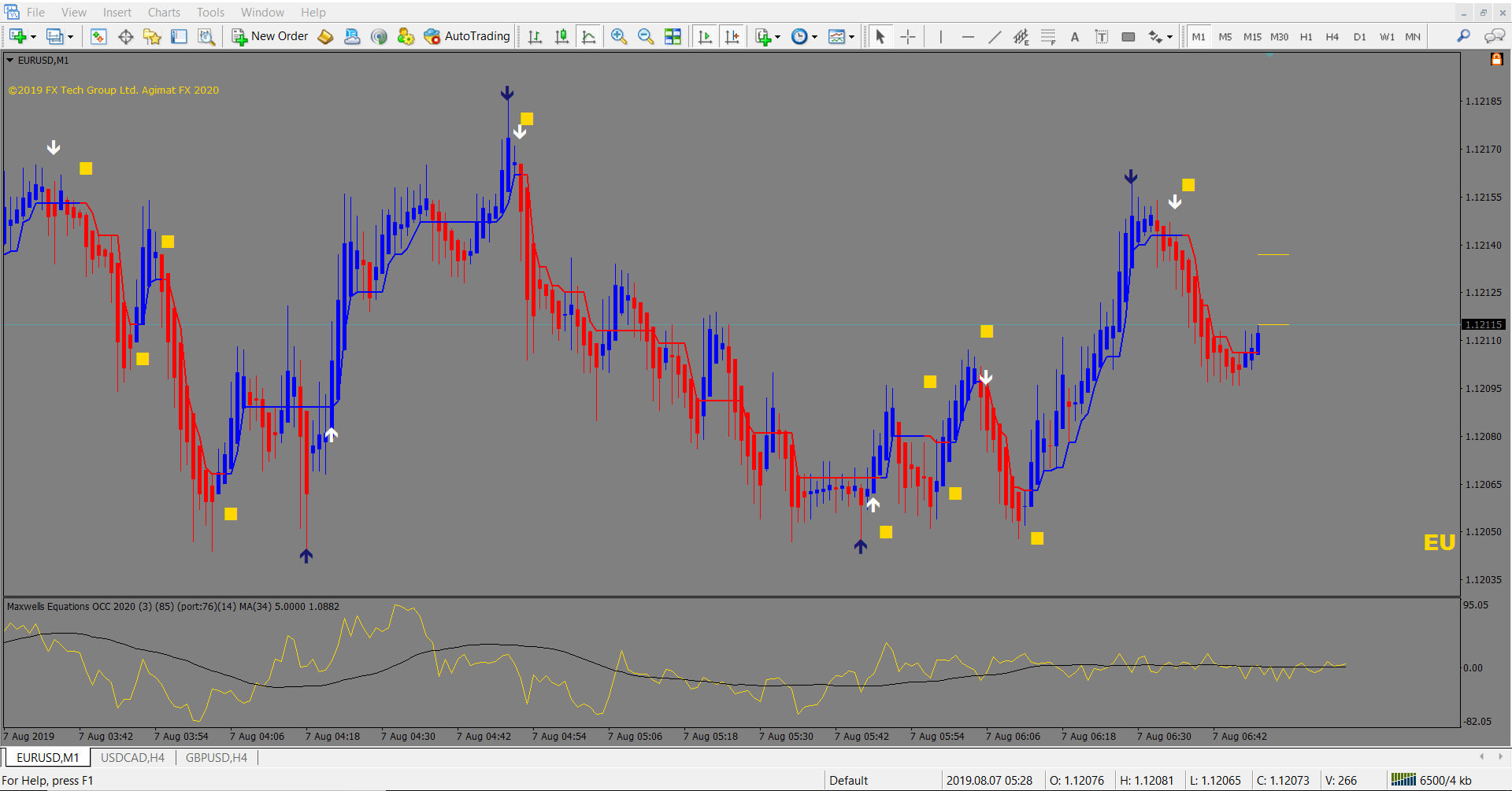Select the equidistant channel tool
Screen dimensions: 1512x791
pos(1021,36)
